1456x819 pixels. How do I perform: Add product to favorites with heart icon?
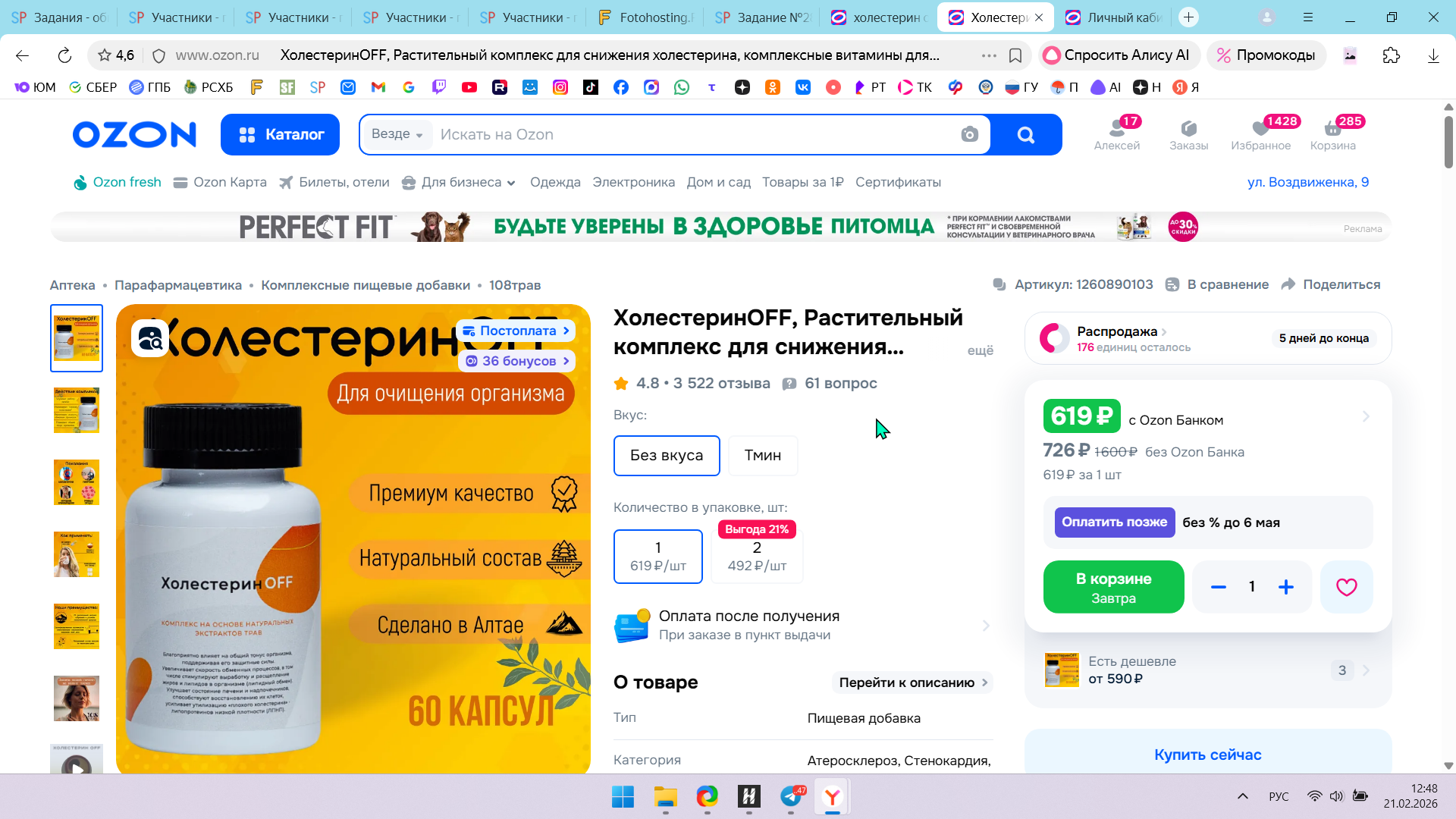pos(1346,587)
